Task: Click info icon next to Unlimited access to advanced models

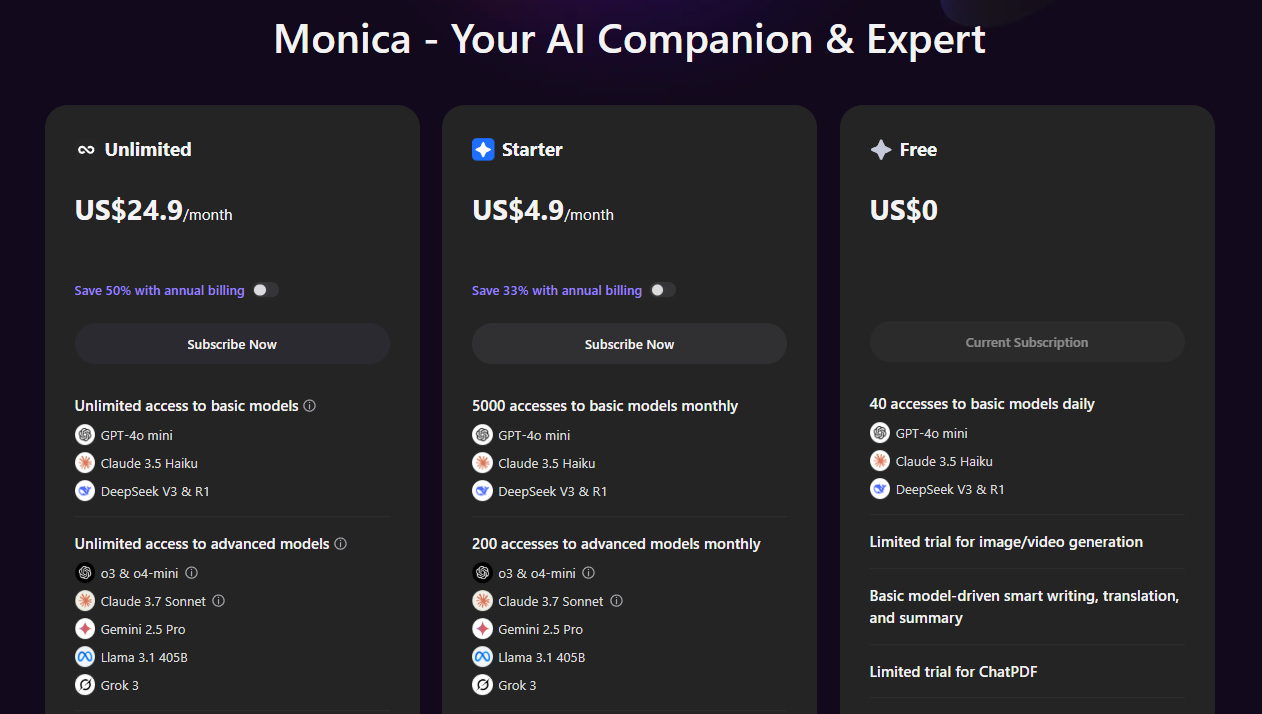Action: coord(340,544)
